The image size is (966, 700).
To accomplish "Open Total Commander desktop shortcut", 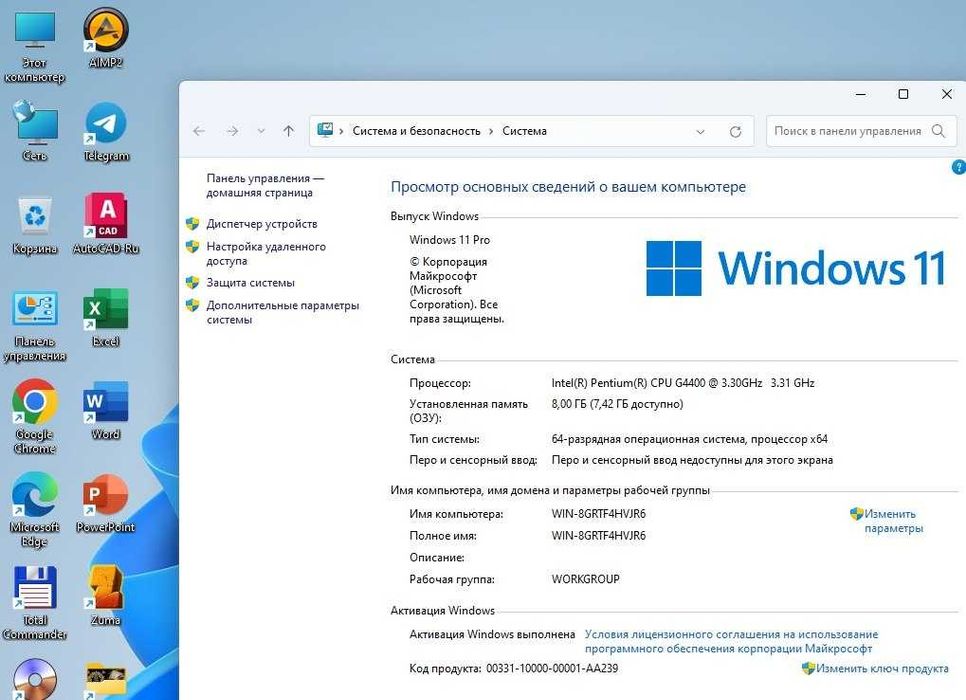I will click(34, 603).
